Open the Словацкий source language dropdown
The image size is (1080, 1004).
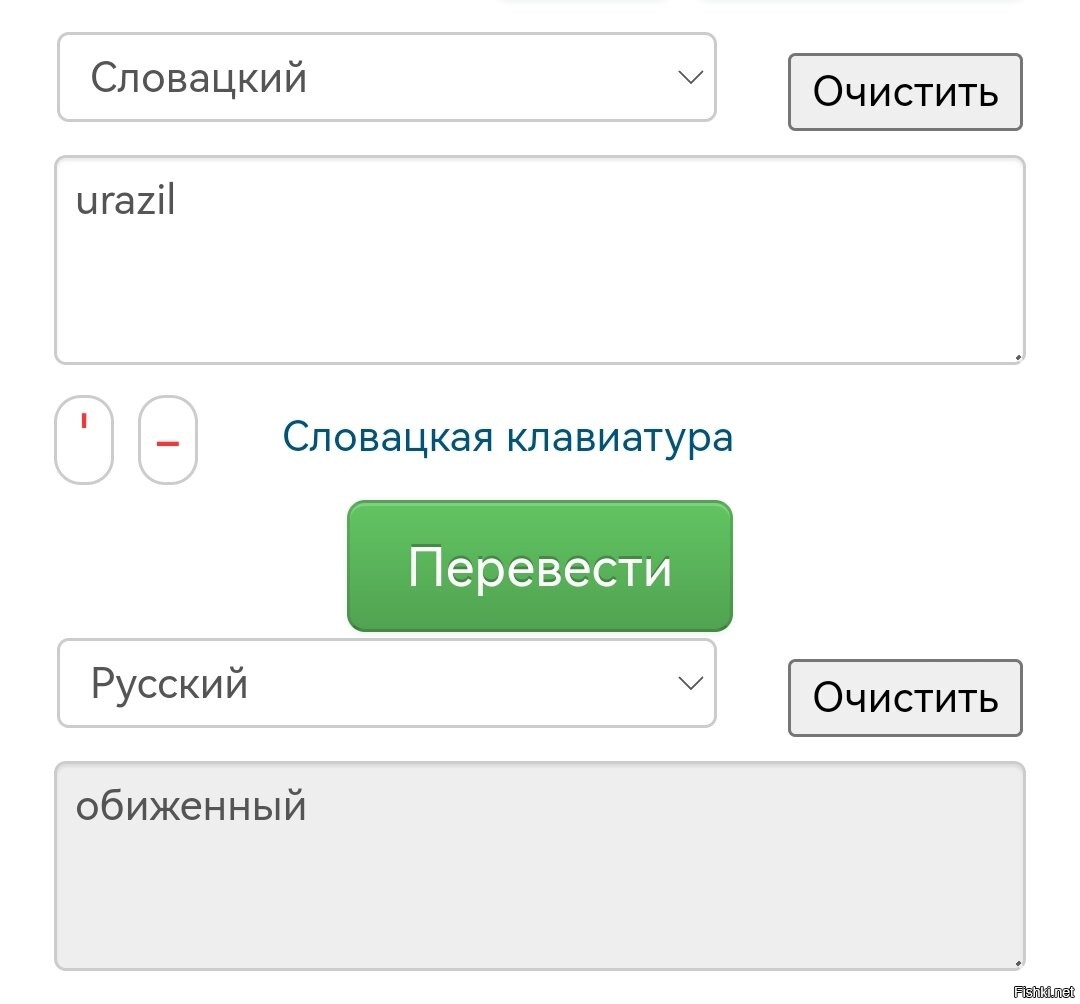coord(386,77)
